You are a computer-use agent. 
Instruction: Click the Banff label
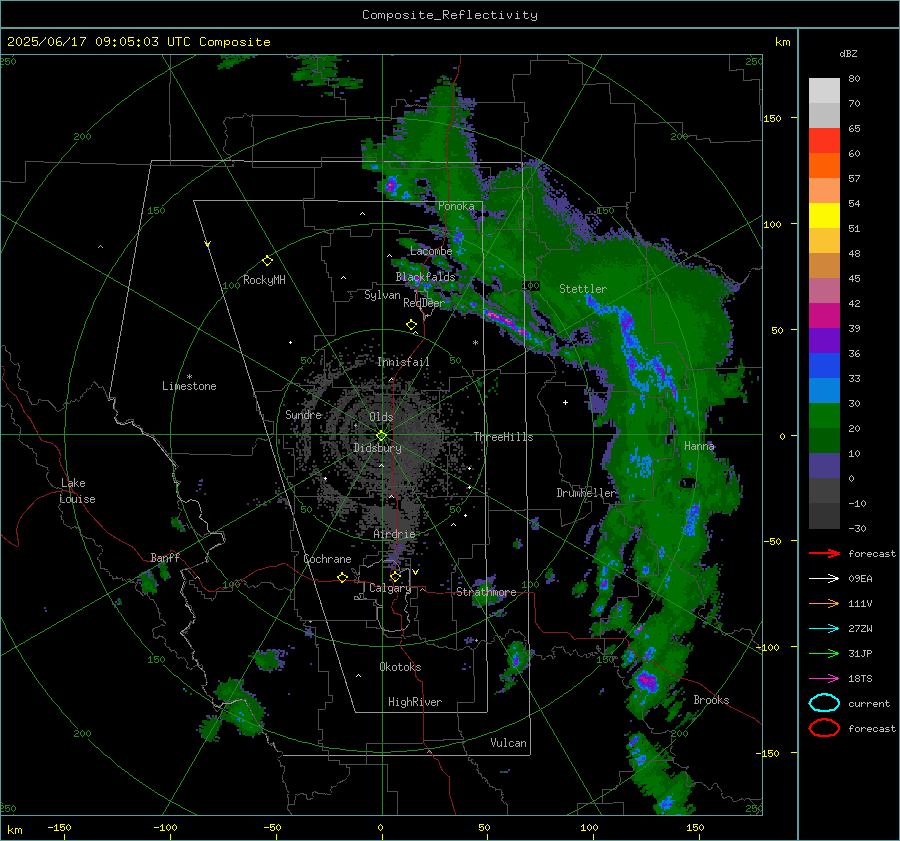coord(165,557)
